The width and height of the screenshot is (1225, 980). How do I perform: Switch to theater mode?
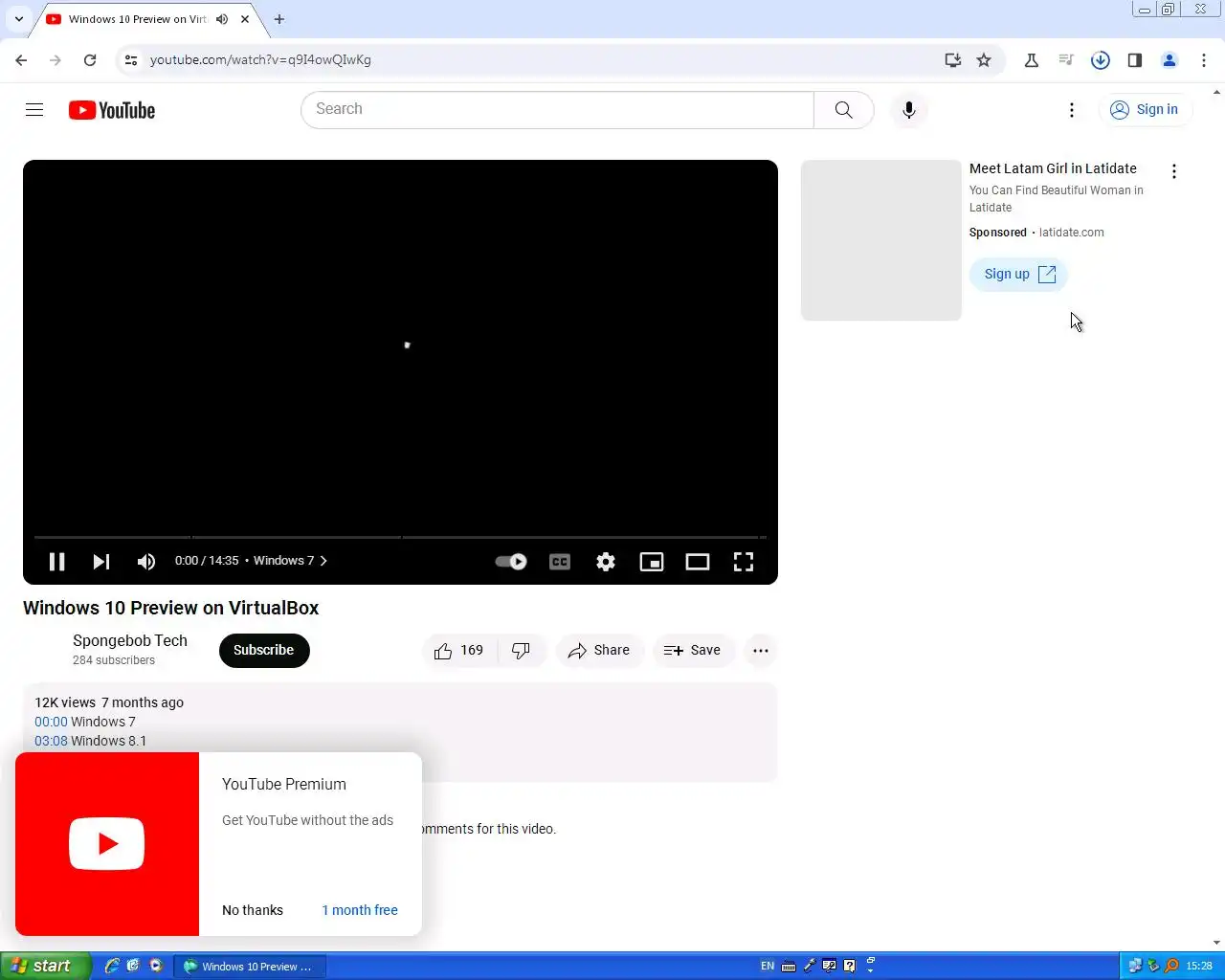[x=698, y=562]
